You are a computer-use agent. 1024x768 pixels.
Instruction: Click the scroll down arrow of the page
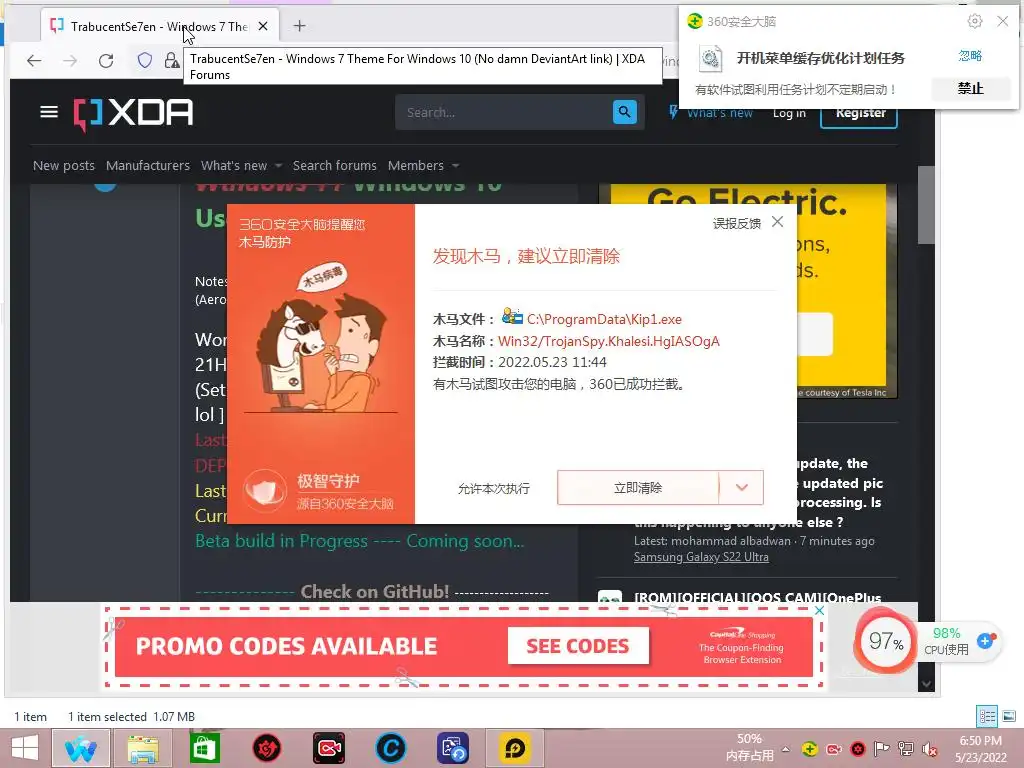pos(925,684)
